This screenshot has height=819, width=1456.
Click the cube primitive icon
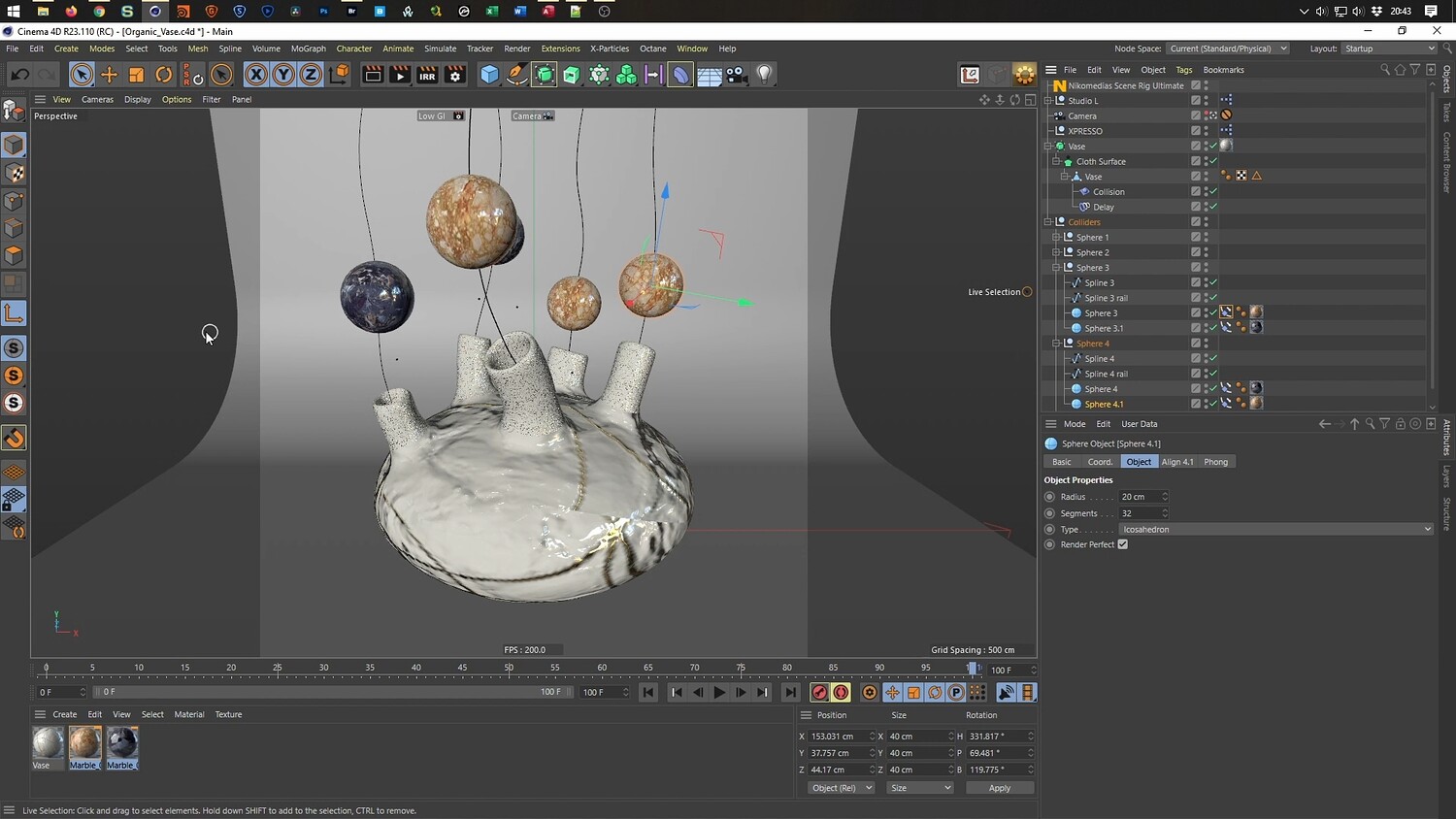tap(490, 75)
